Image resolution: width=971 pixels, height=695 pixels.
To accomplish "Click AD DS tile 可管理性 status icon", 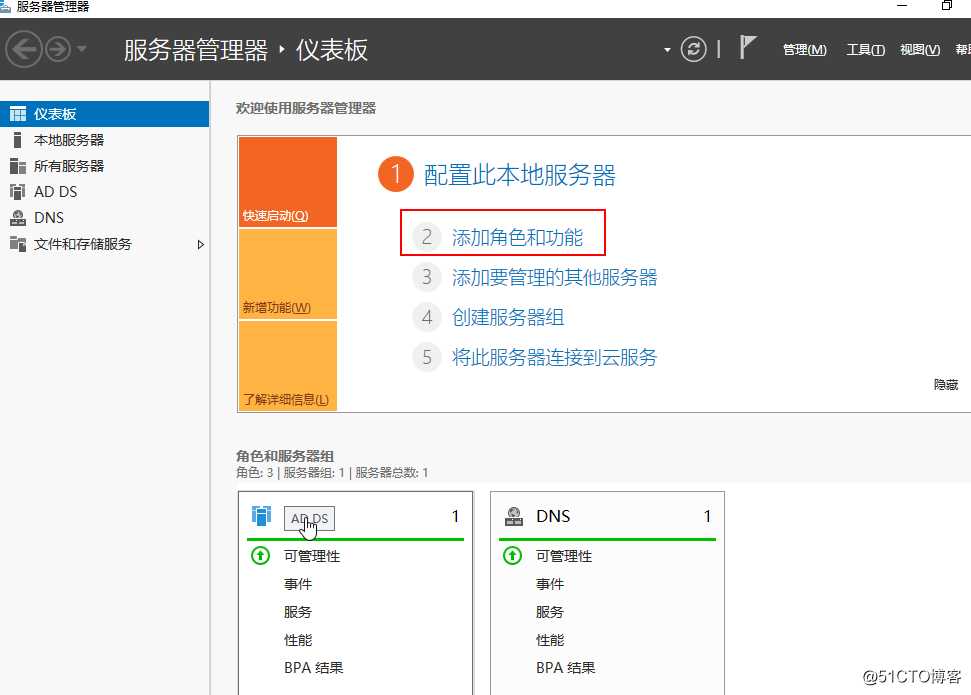I will coord(261,556).
